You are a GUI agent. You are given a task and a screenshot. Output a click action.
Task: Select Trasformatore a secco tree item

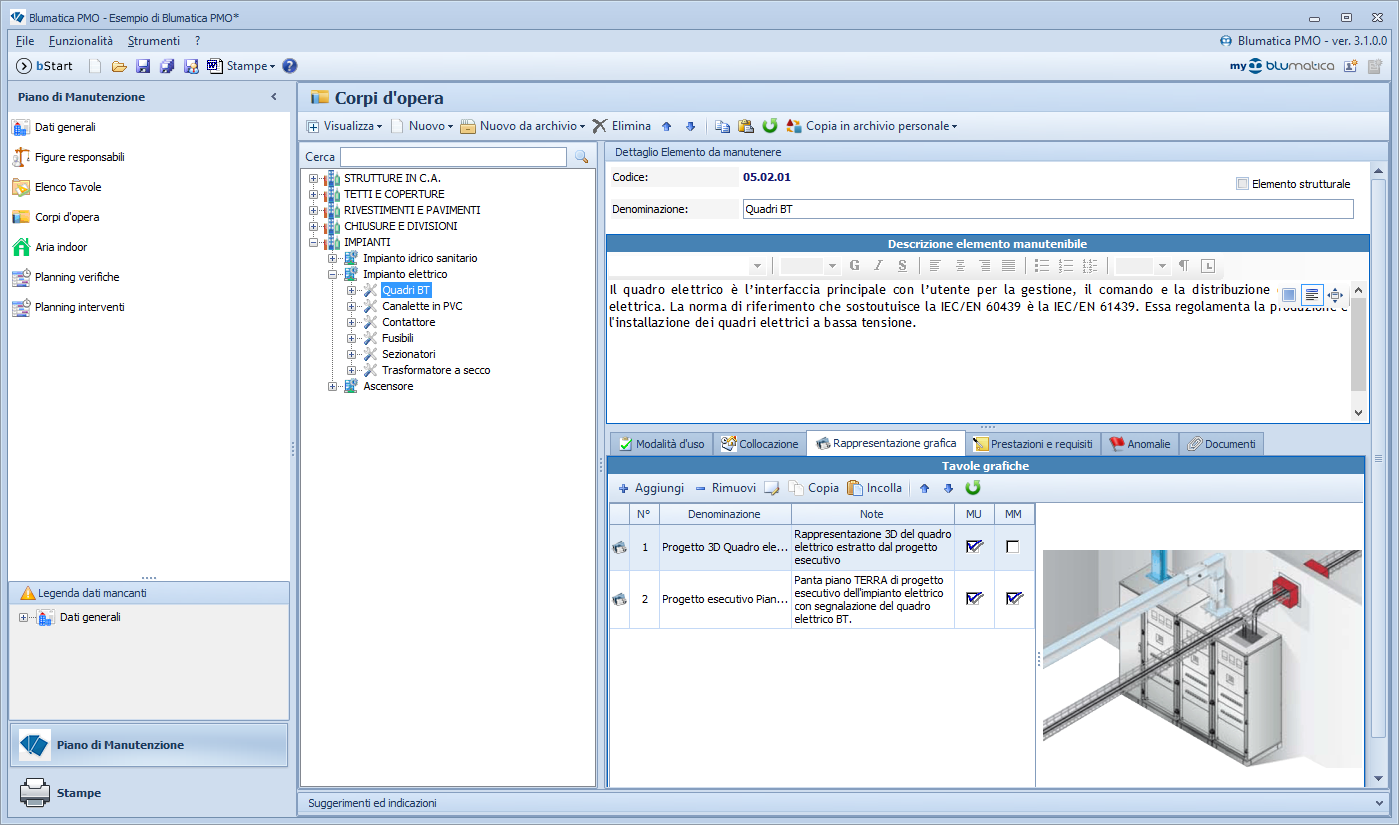[x=436, y=370]
